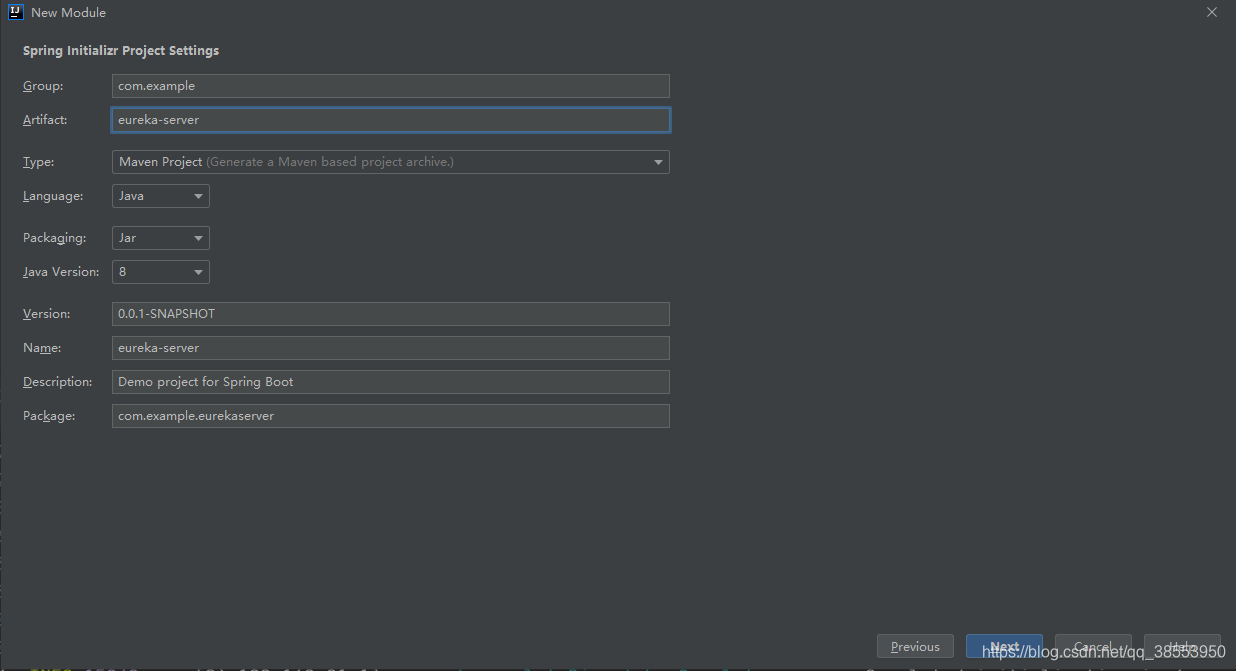
Task: Click the Package field com.example.eurekaserver
Action: tap(391, 416)
